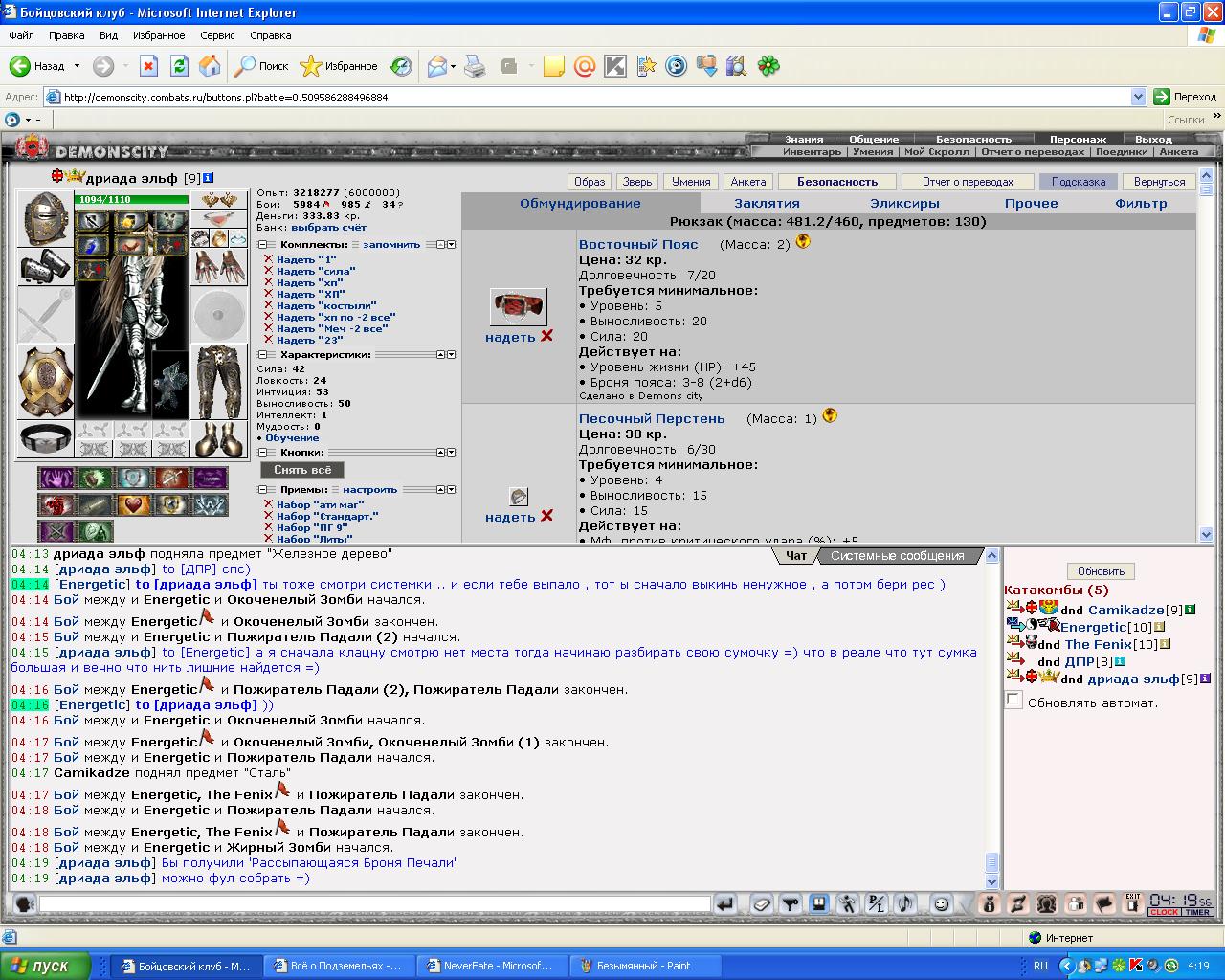Click the выбрать счёт bank link
The image size is (1225, 980).
[x=329, y=228]
